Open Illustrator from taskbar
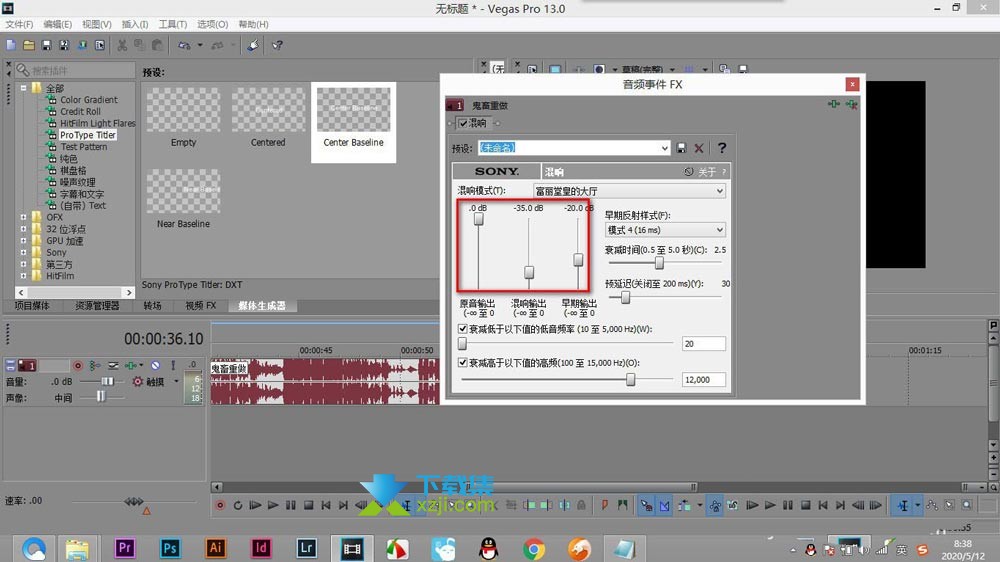This screenshot has height=562, width=1000. (216, 547)
